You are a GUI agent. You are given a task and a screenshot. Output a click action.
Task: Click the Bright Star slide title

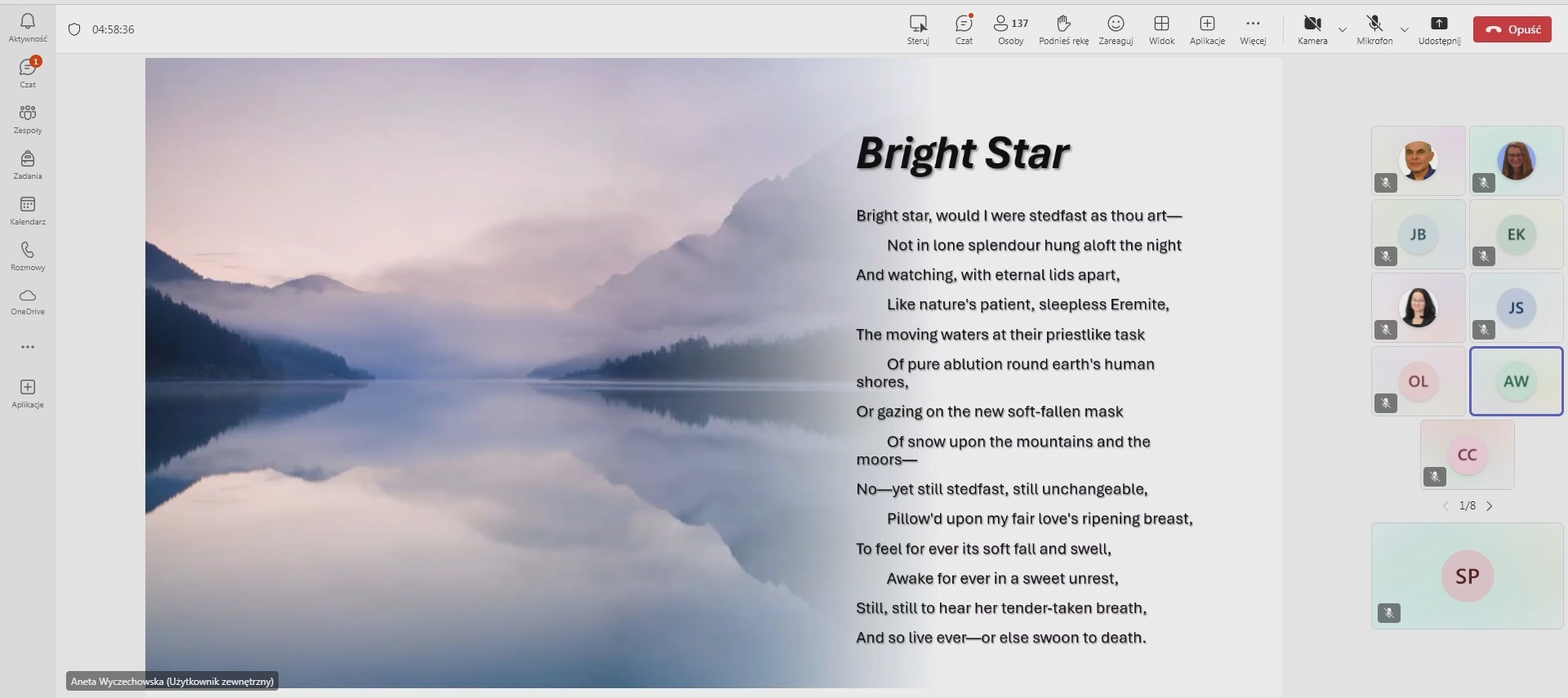(963, 153)
